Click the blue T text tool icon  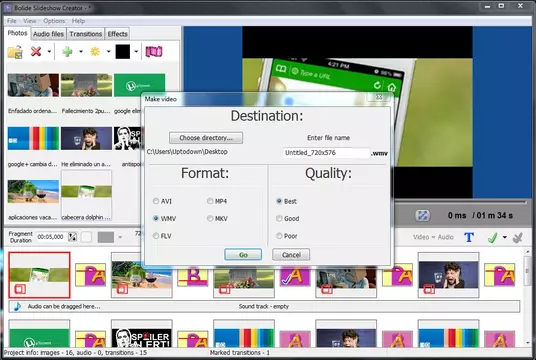pos(469,237)
